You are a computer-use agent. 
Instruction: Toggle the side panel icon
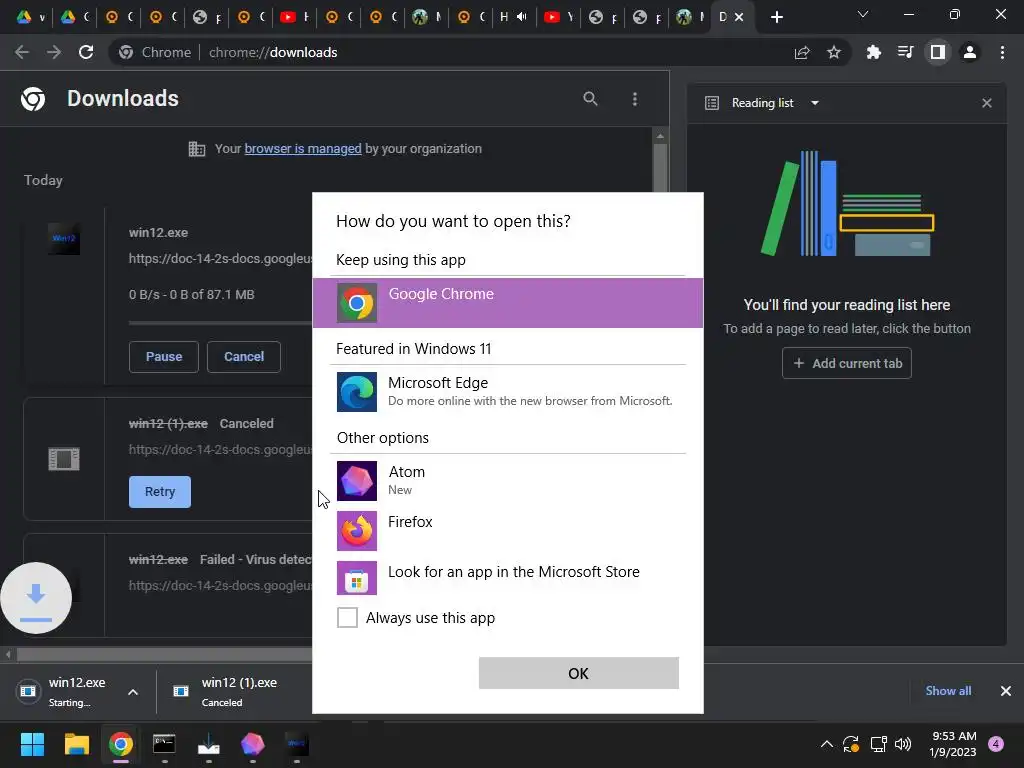tap(938, 52)
